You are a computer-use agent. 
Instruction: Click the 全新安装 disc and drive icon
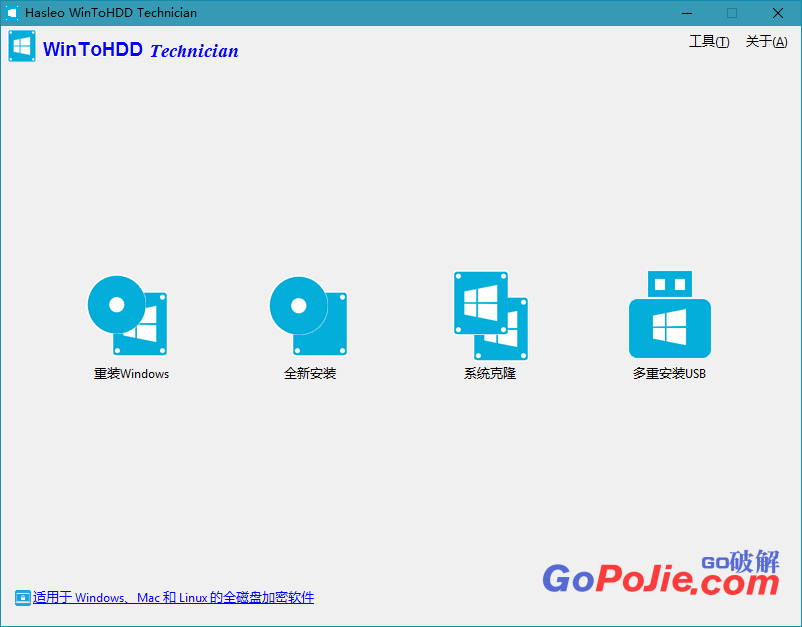coord(308,316)
